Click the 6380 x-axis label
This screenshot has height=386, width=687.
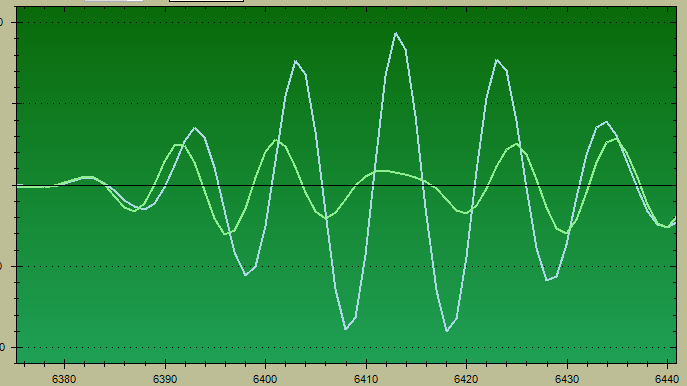[64, 379]
